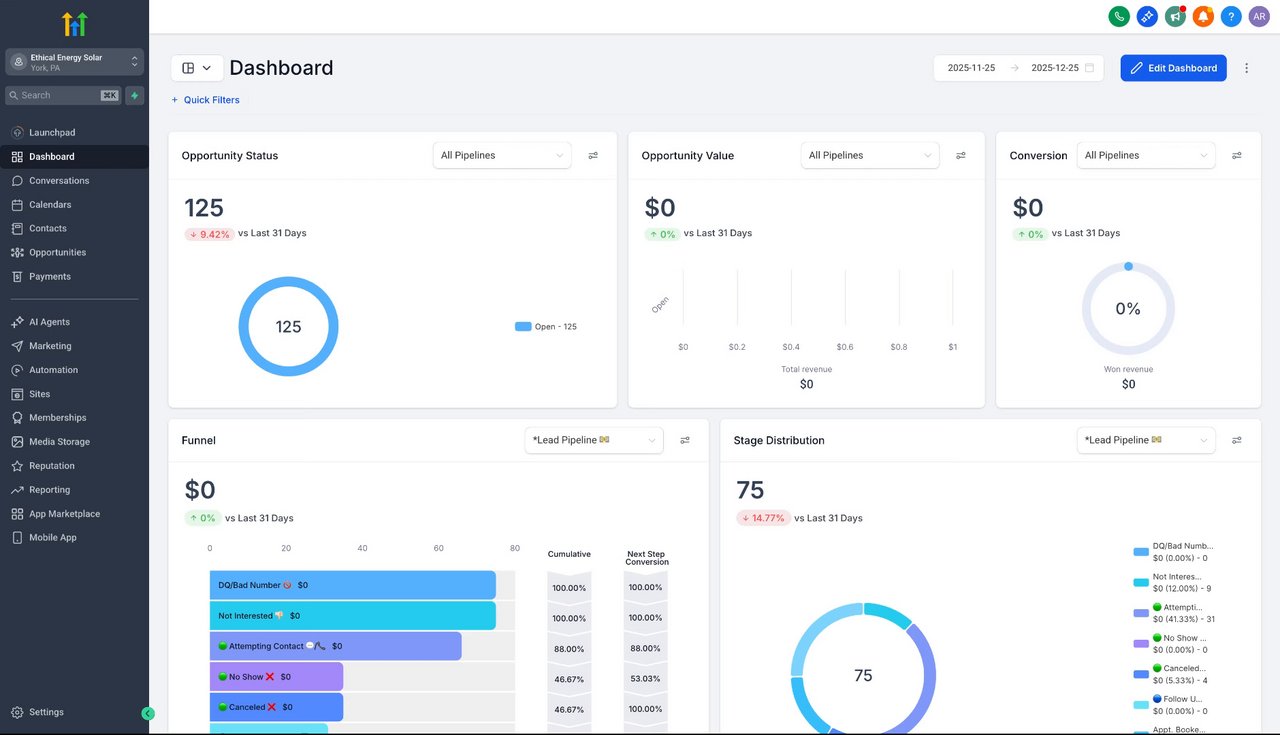The width and height of the screenshot is (1280, 735).
Task: Click the blue help question mark icon
Action: click(x=1231, y=16)
